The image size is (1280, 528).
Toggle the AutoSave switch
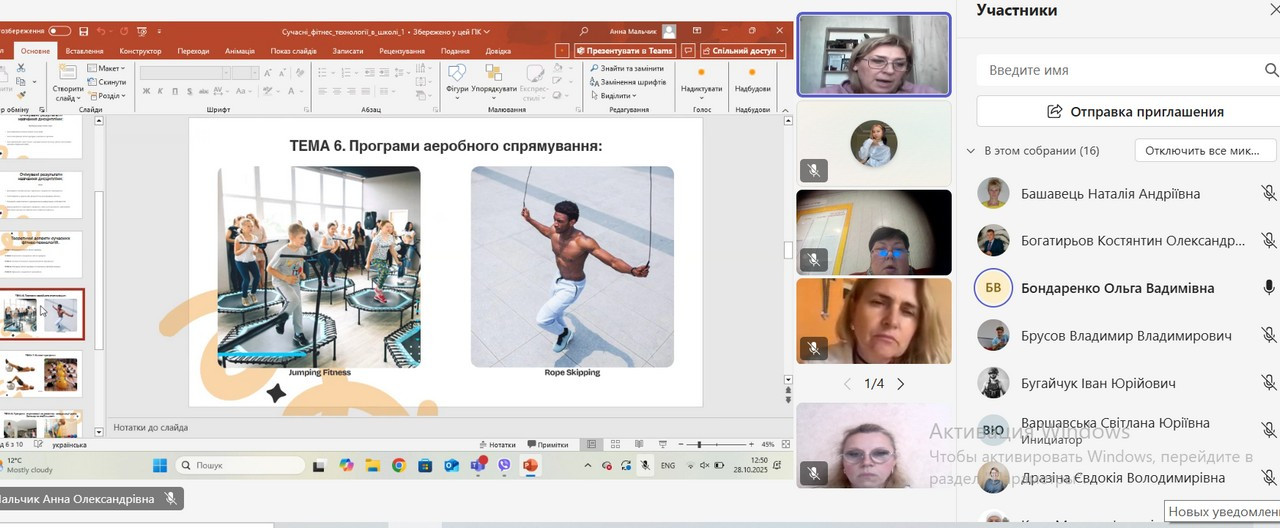coord(59,32)
